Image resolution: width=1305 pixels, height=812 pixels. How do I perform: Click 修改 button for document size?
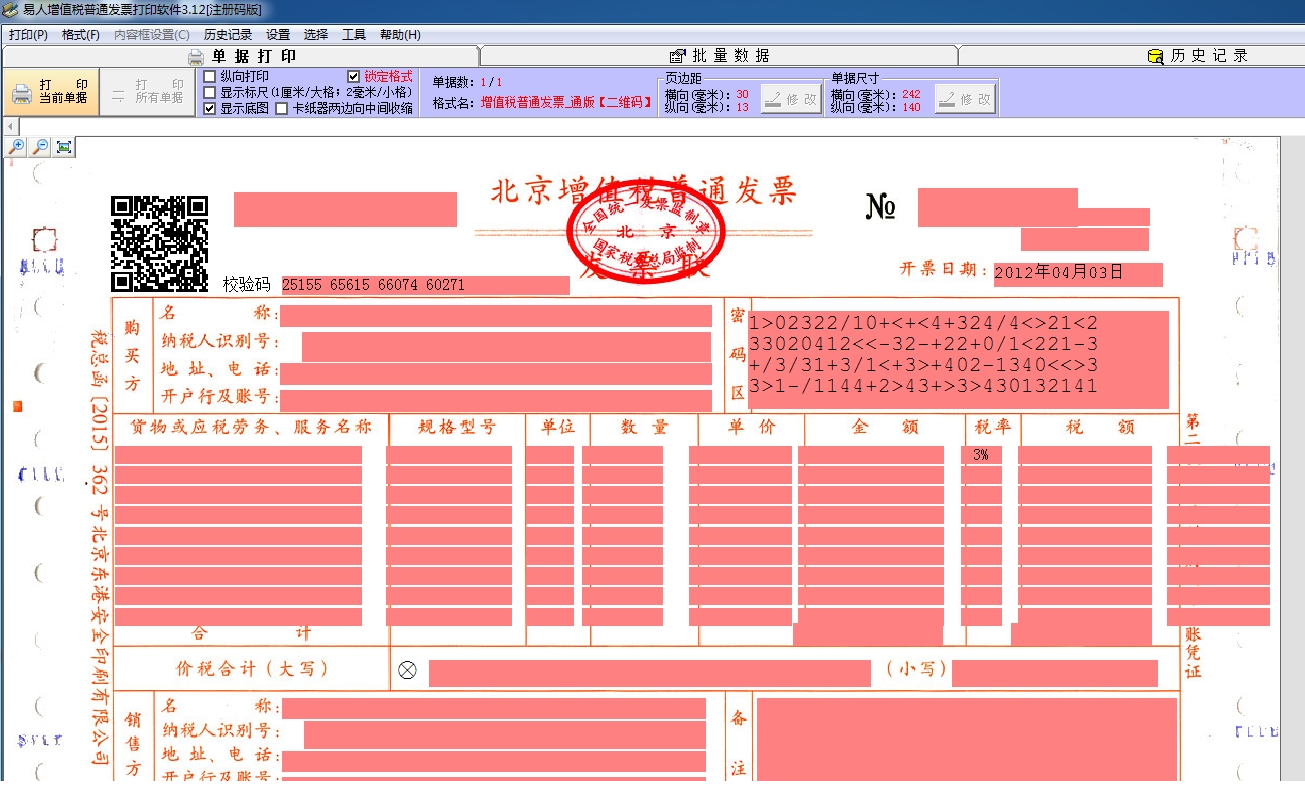965,99
